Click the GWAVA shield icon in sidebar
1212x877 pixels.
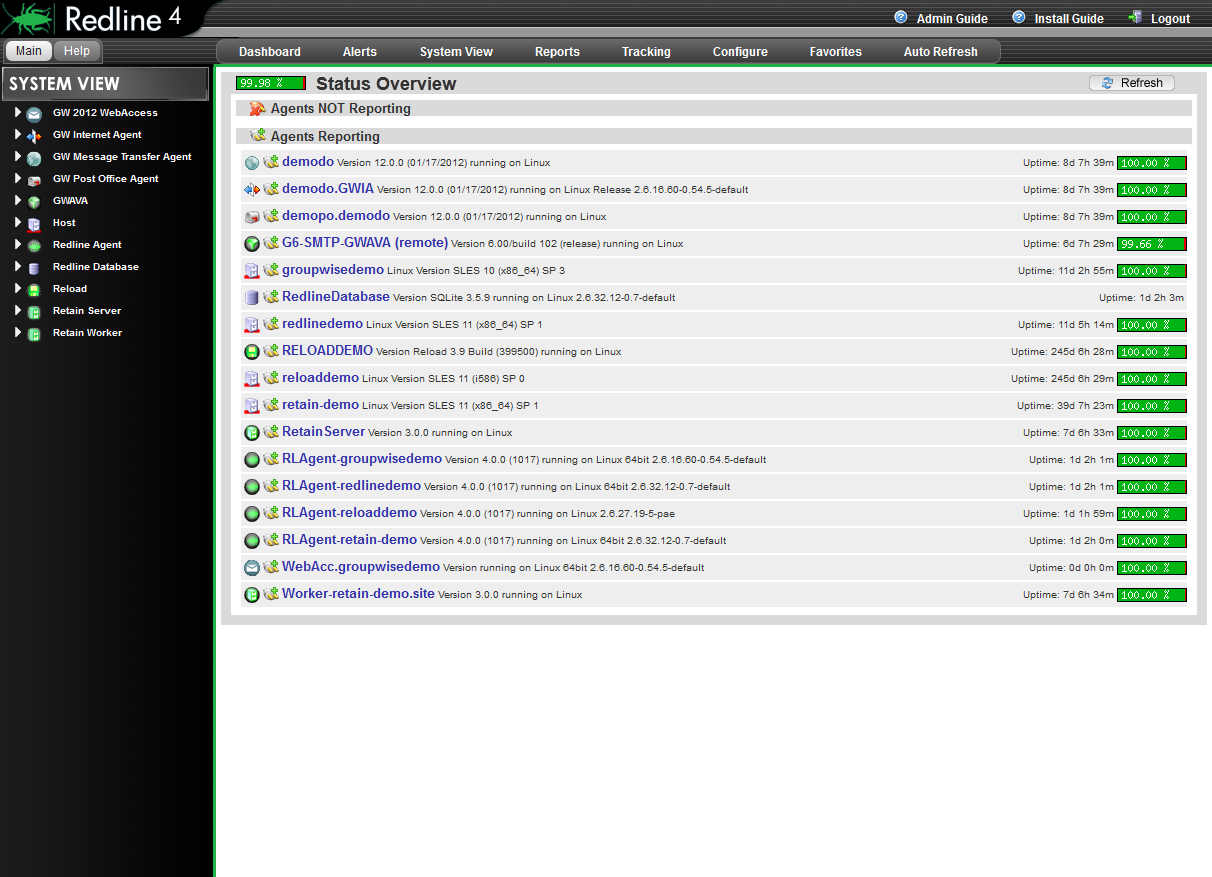coord(34,201)
